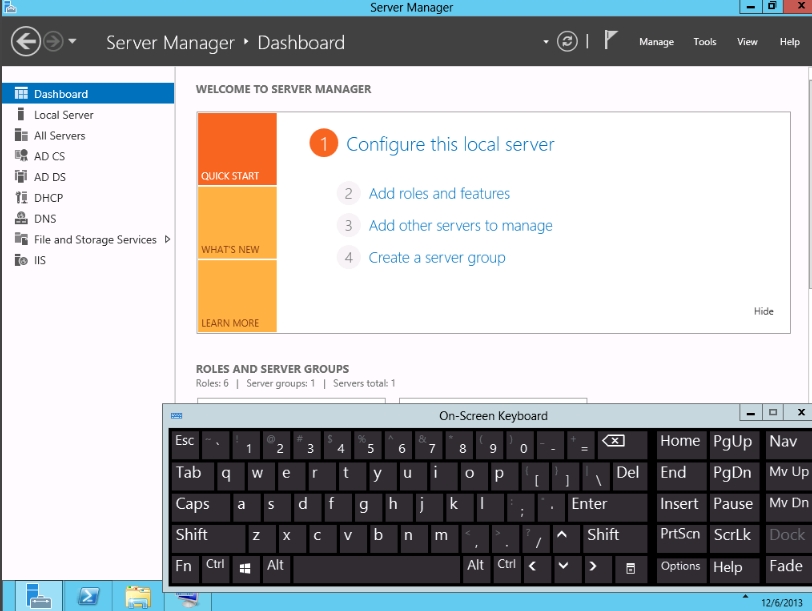Toggle the left Ctrl key
The width and height of the screenshot is (812, 611).
point(215,568)
